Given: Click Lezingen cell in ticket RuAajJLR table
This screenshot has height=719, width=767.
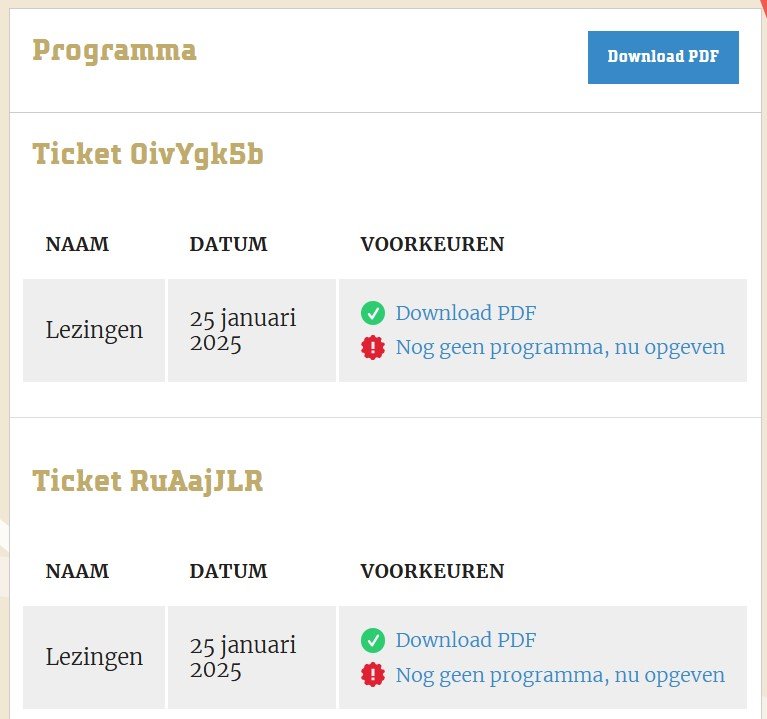Looking at the screenshot, I should (x=94, y=657).
